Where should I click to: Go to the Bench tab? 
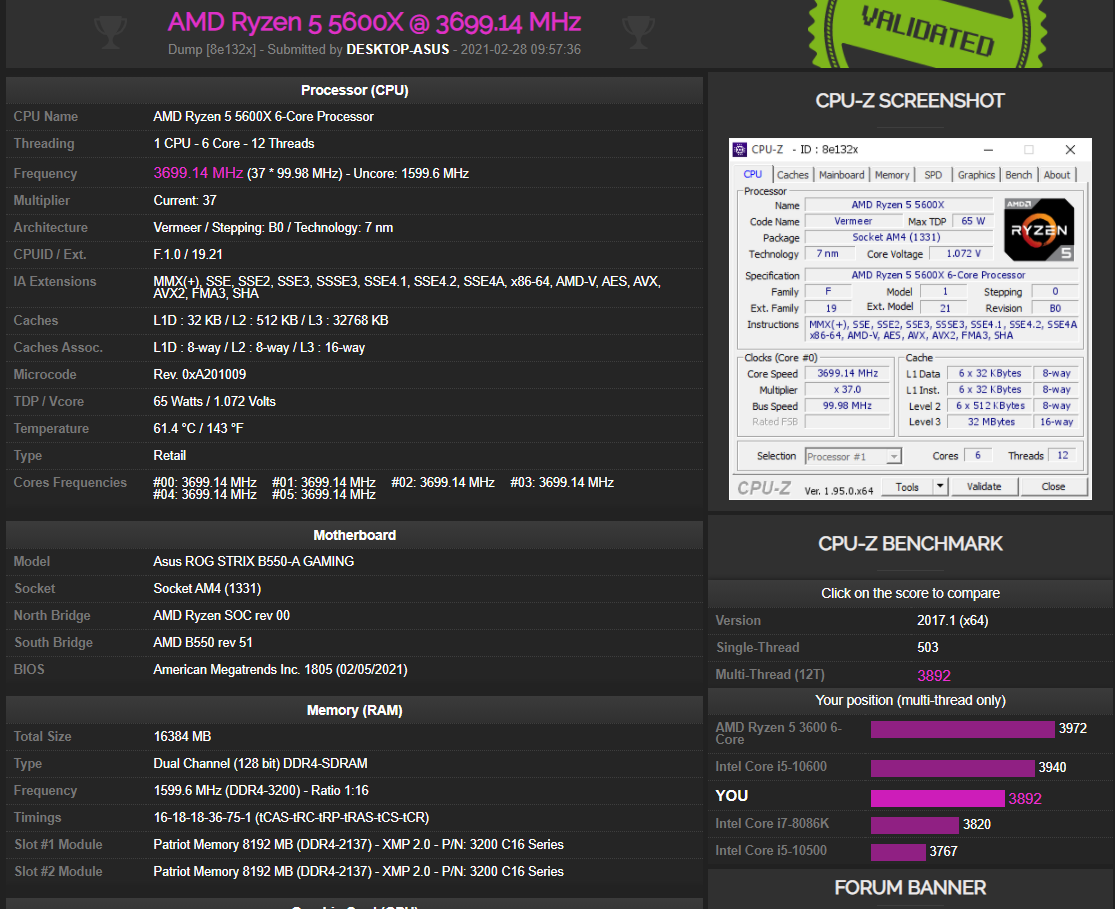(x=1019, y=175)
